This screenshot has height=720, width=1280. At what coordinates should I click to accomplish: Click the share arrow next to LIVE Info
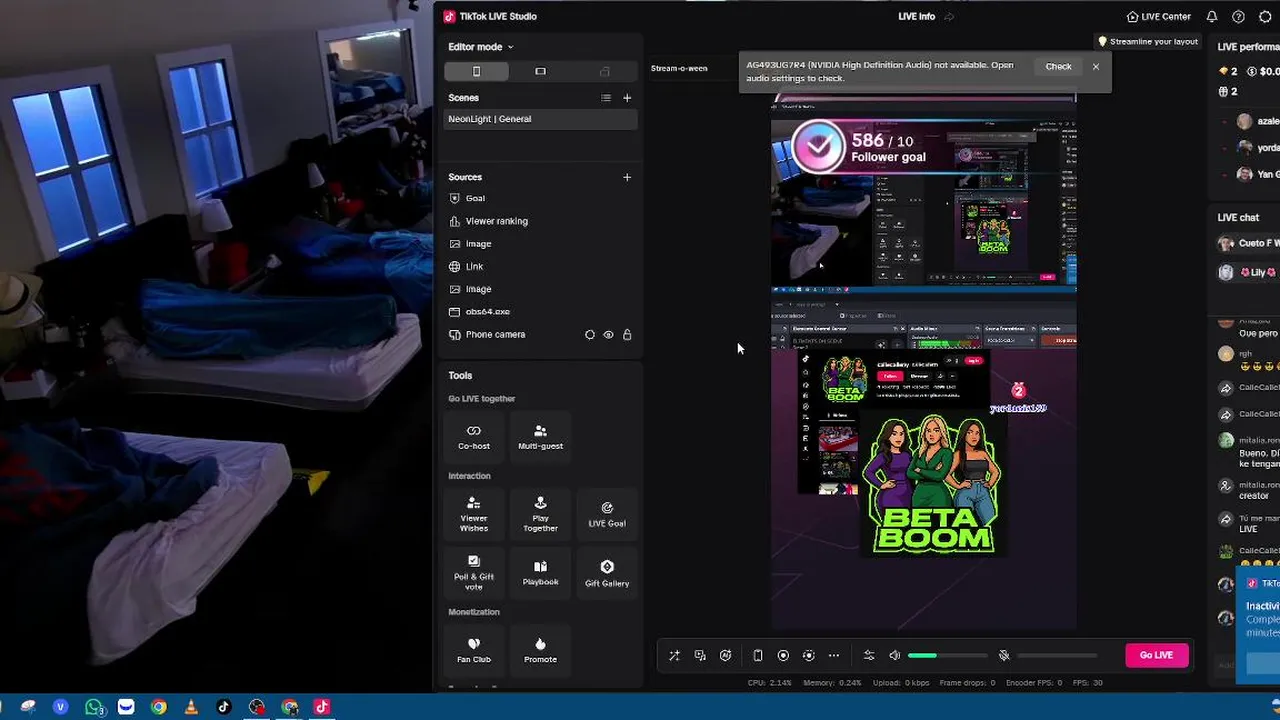[x=949, y=17]
